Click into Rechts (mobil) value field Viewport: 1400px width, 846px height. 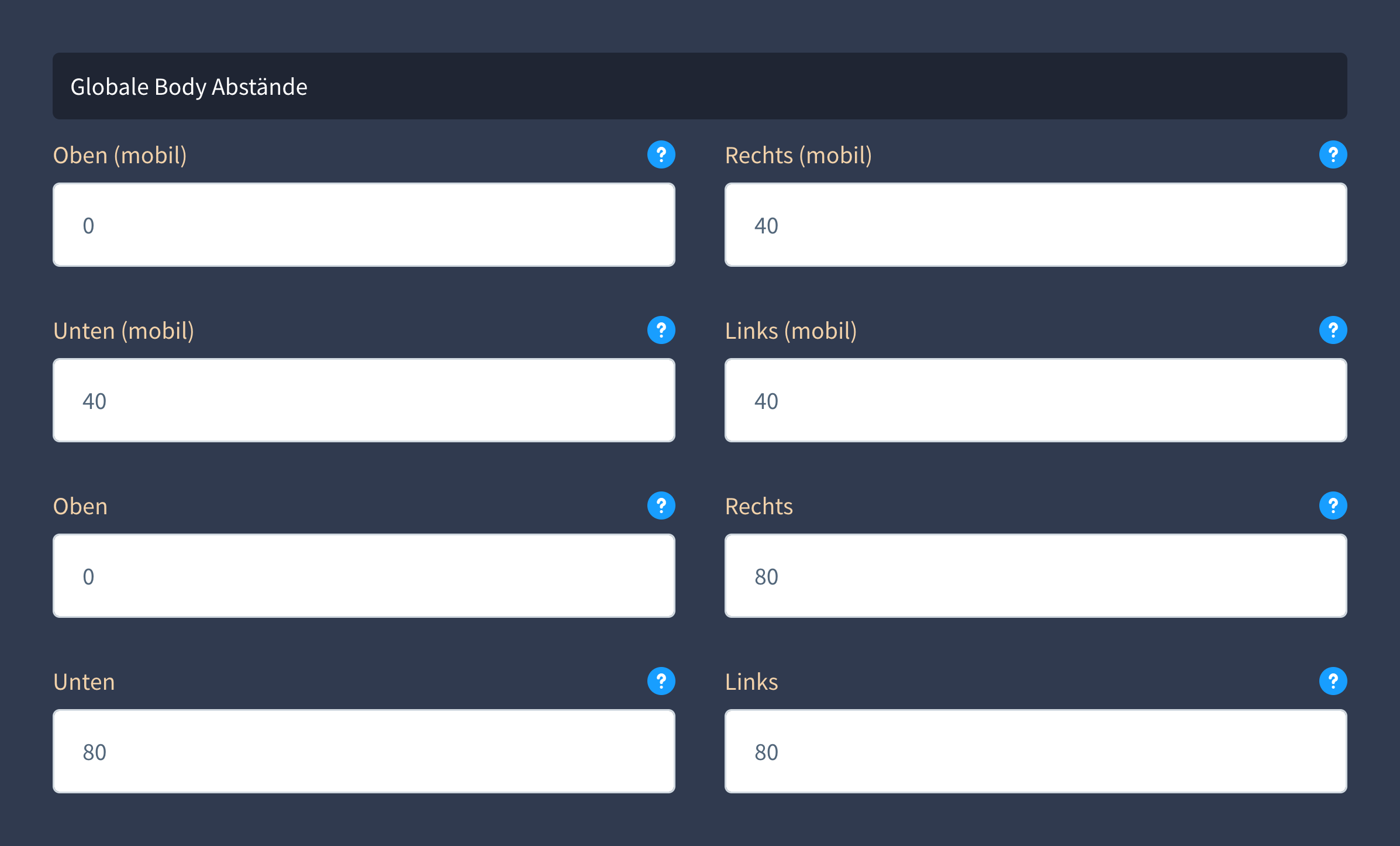point(1036,225)
